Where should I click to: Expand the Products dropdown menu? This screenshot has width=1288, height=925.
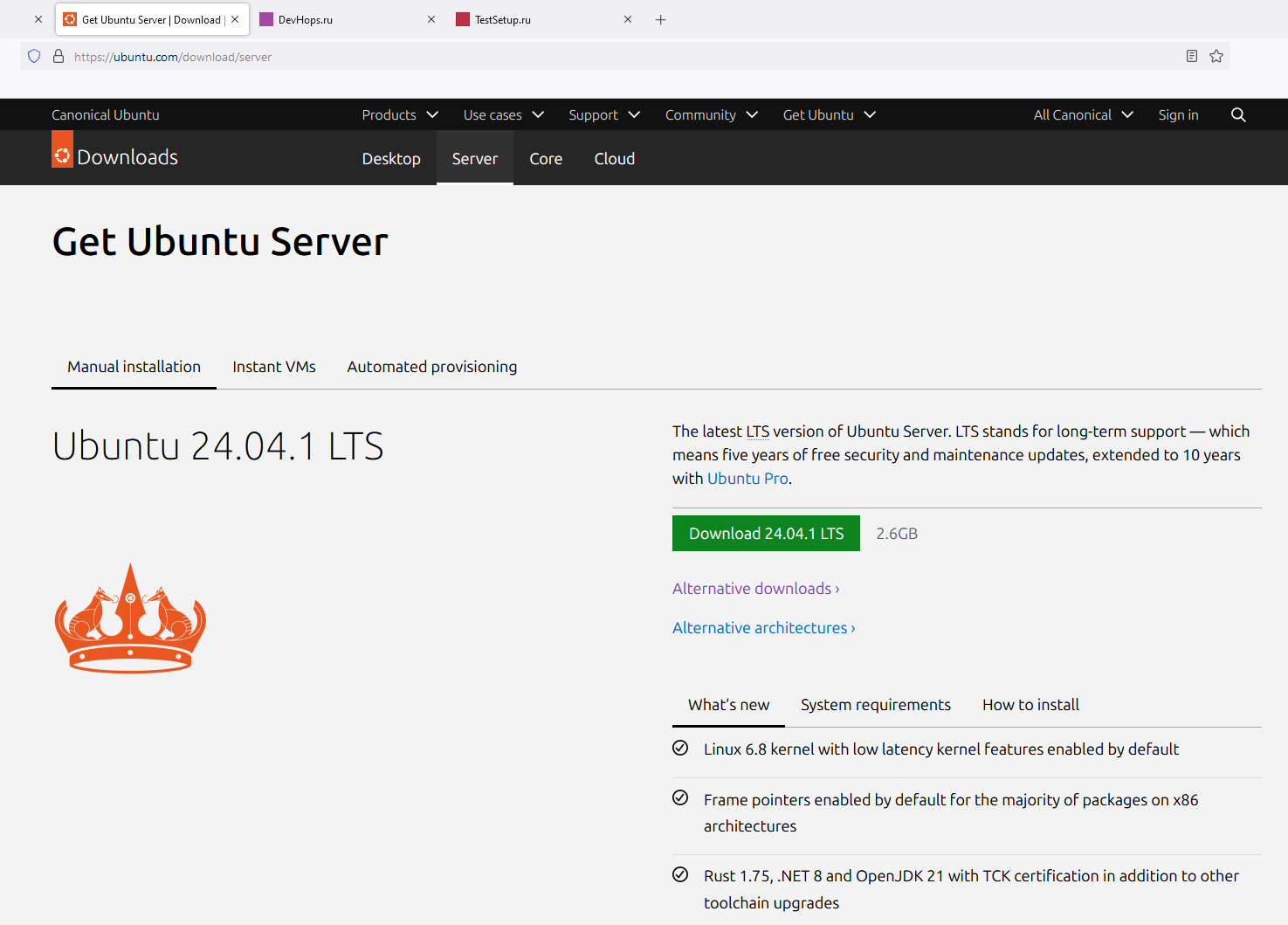[x=400, y=115]
